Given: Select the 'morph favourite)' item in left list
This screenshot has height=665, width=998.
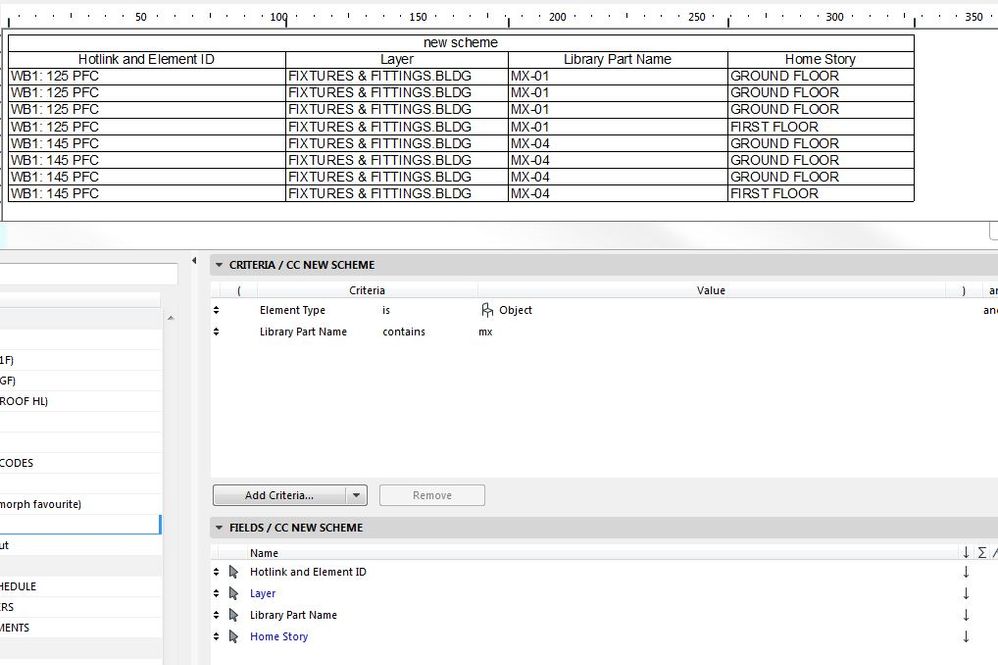Looking at the screenshot, I should [x=80, y=504].
